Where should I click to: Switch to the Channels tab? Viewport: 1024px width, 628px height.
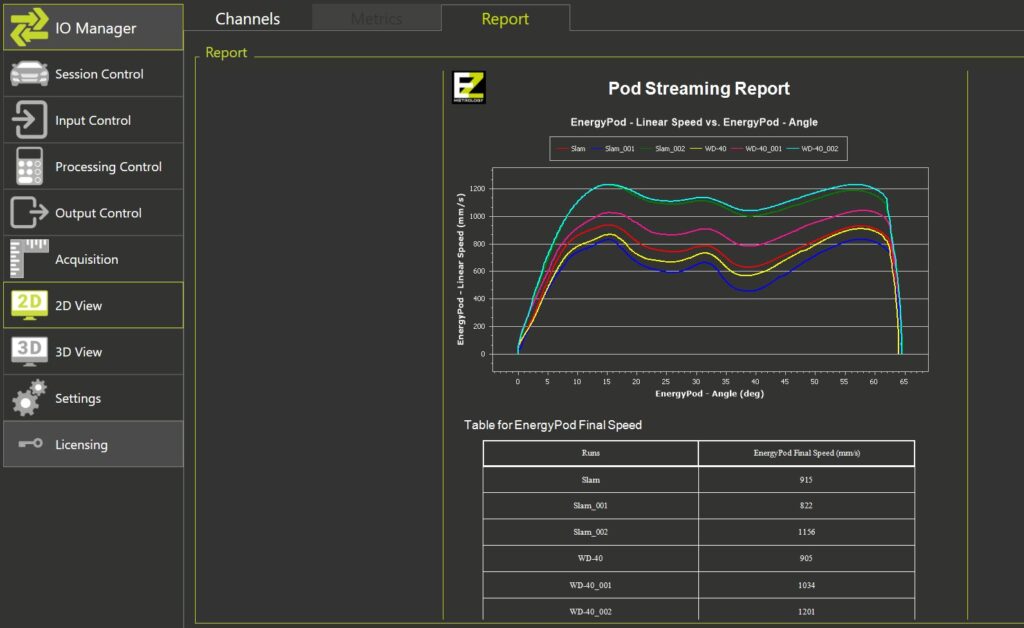pyautogui.click(x=248, y=19)
